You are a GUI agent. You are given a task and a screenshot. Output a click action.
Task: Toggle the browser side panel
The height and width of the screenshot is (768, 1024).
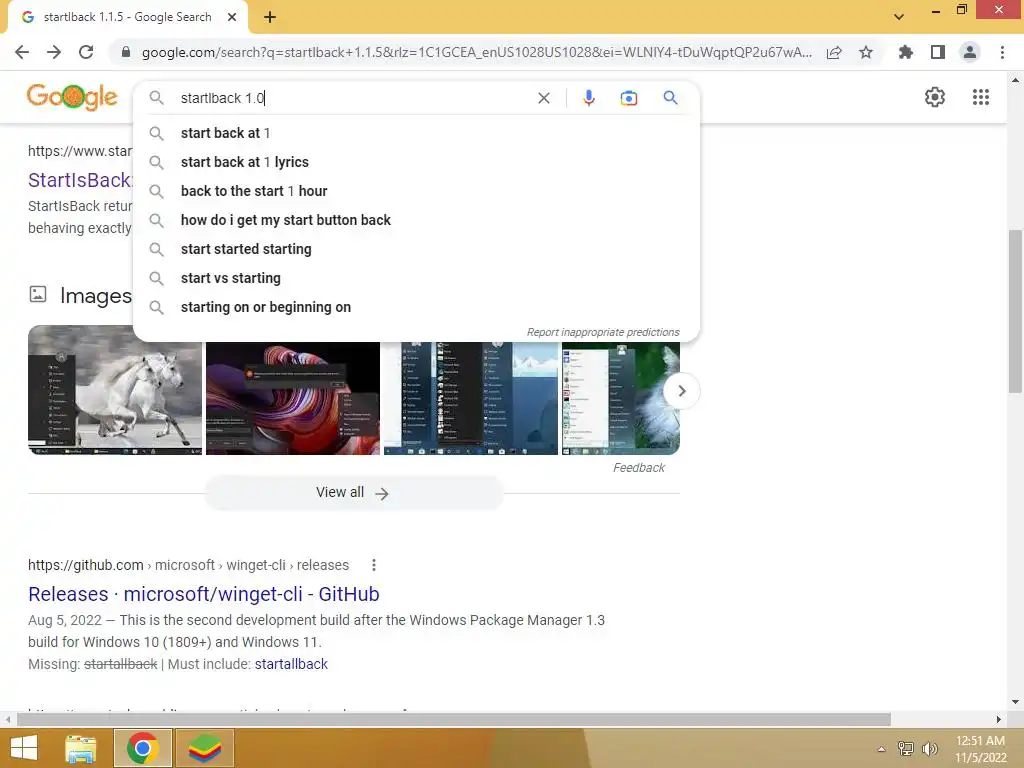click(x=938, y=52)
